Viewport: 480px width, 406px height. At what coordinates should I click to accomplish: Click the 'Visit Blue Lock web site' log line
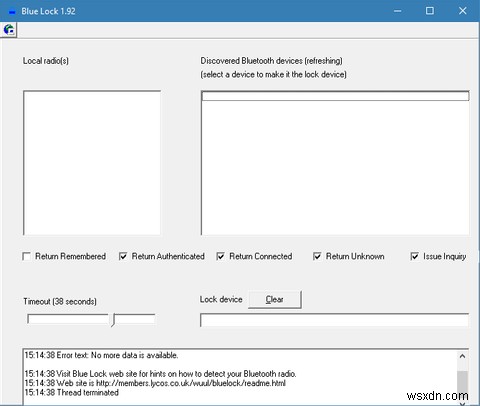coord(160,374)
